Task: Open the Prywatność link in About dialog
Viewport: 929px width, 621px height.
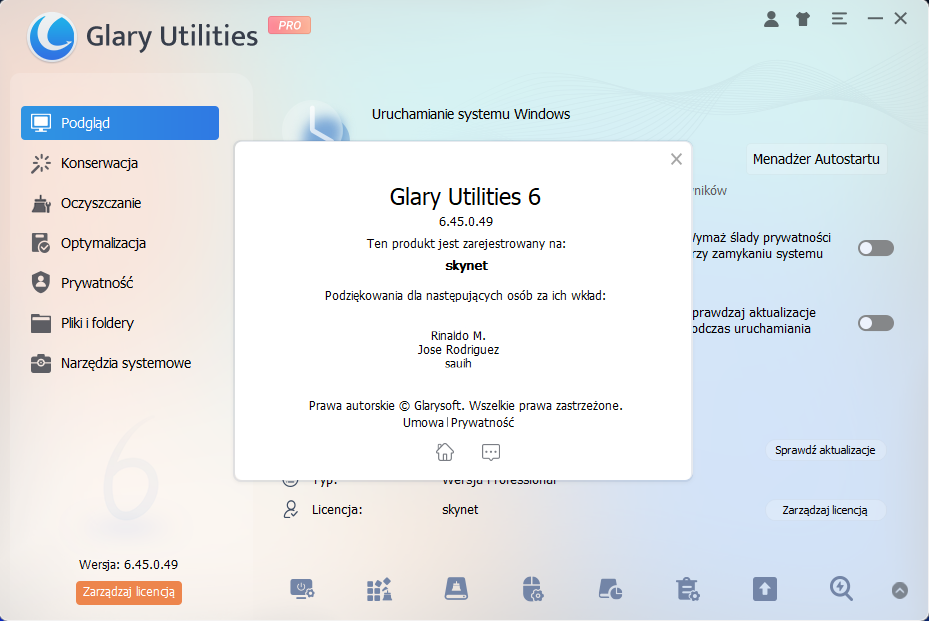Action: [x=482, y=422]
